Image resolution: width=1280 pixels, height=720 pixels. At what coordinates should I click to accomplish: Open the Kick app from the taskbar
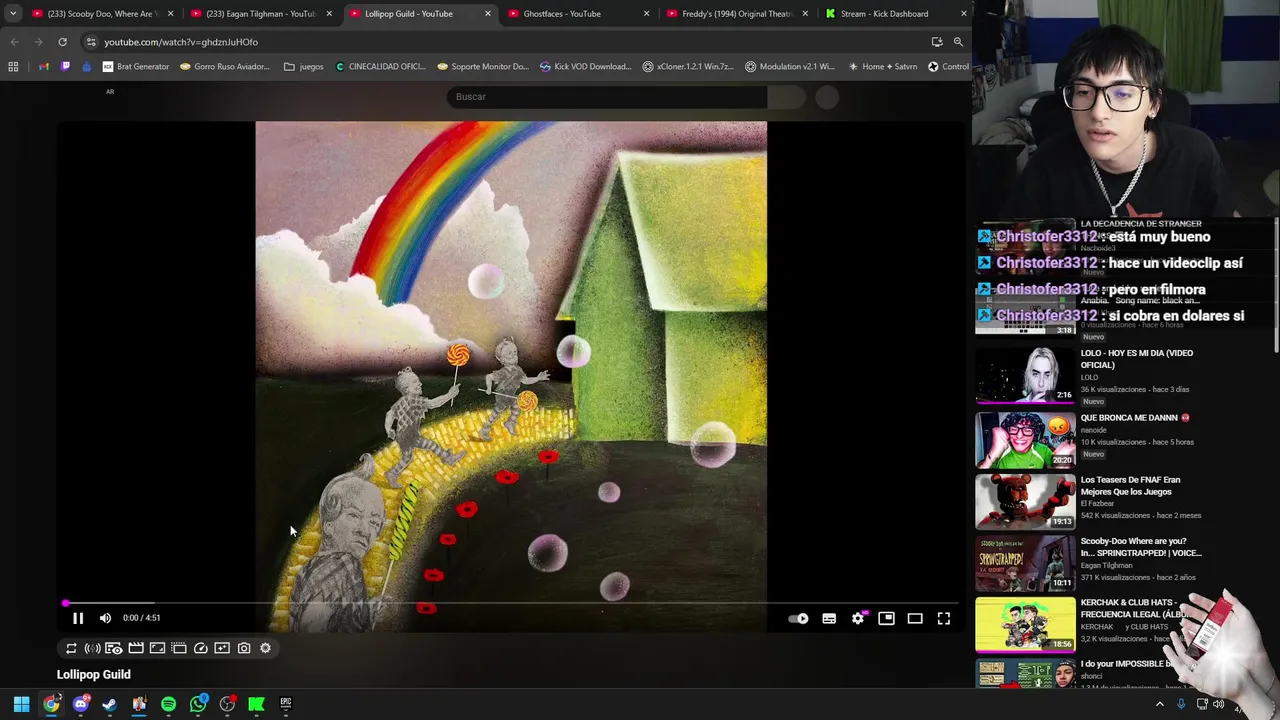tap(256, 704)
